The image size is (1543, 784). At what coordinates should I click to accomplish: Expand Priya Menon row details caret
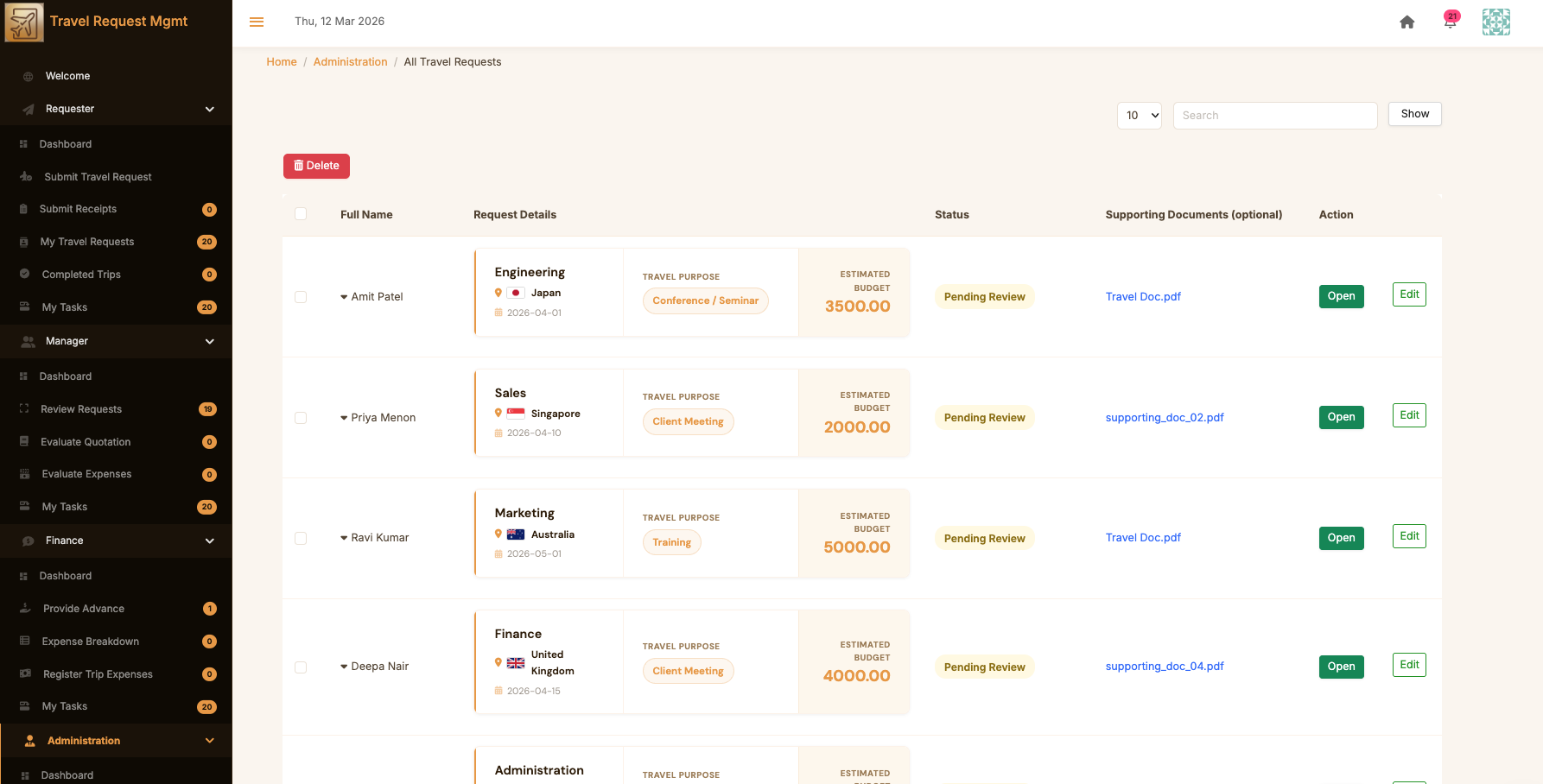tap(344, 418)
